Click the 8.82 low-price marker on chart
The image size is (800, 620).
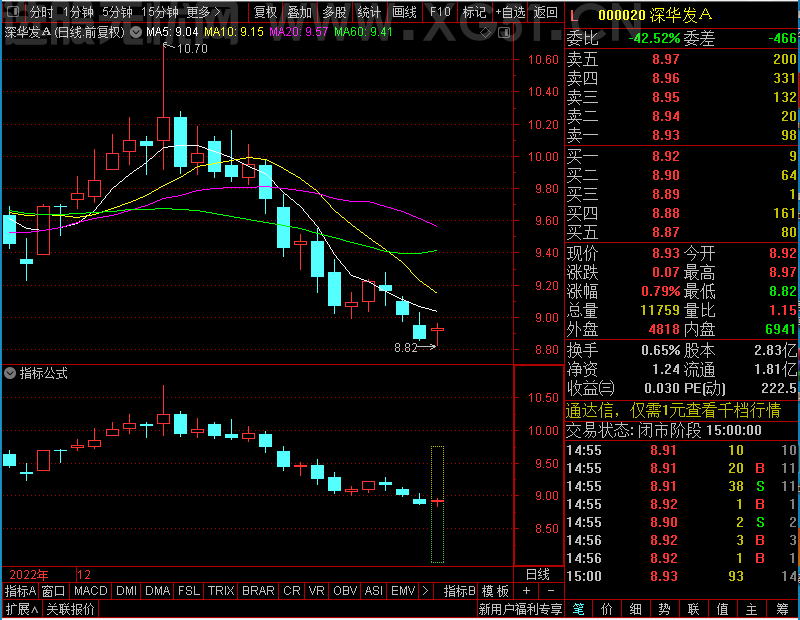pyautogui.click(x=406, y=348)
